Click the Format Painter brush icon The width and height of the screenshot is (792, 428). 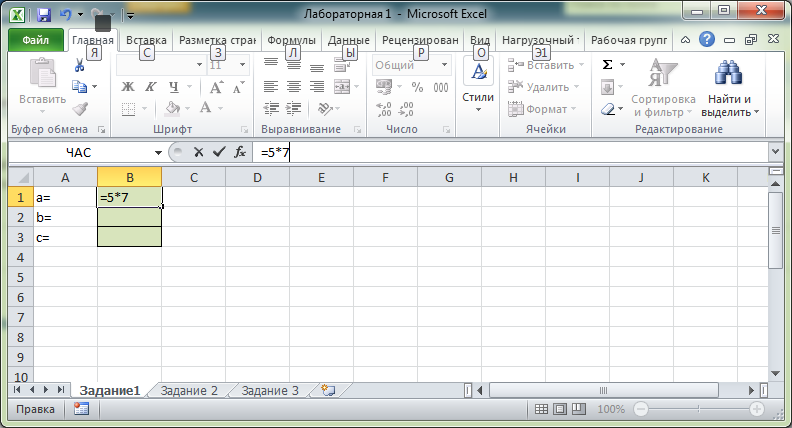pyautogui.click(x=80, y=109)
